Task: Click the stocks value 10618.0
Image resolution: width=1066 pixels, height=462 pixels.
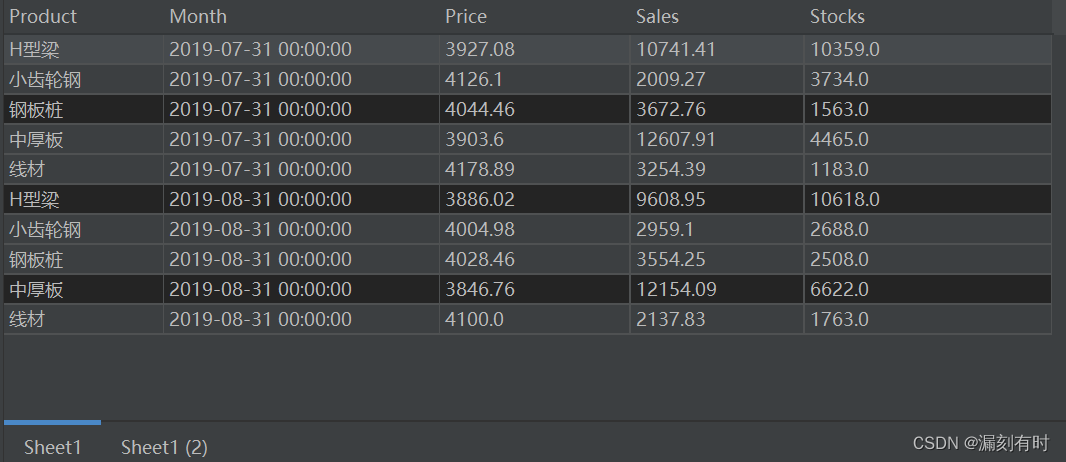Action: point(844,199)
